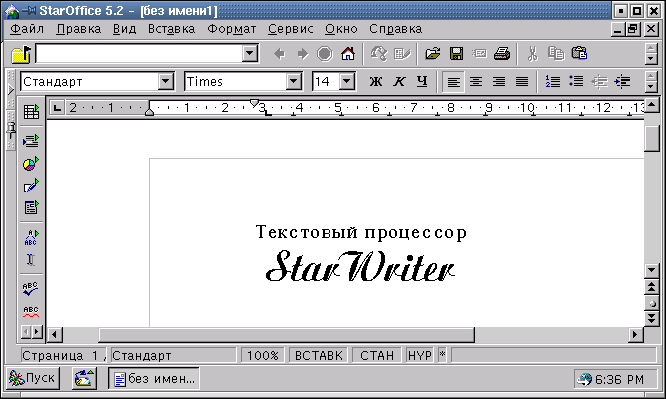
Task: Expand the Стандарт paragraph style dropdown
Action: coord(166,81)
